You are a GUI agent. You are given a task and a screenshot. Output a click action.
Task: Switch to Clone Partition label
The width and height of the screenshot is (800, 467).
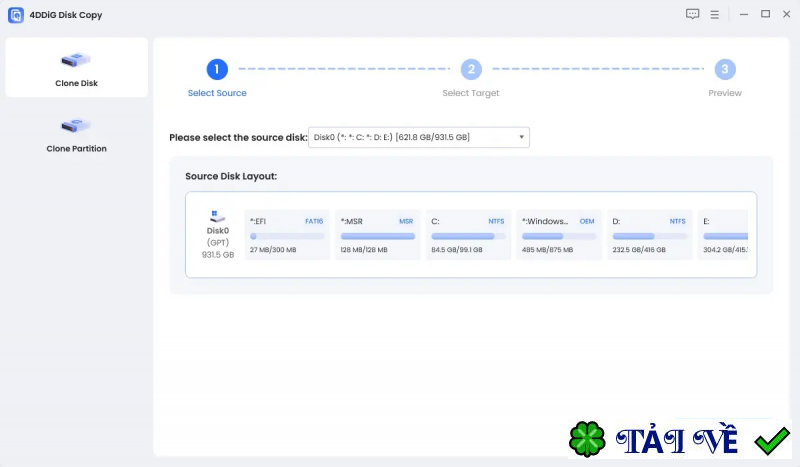(x=77, y=149)
